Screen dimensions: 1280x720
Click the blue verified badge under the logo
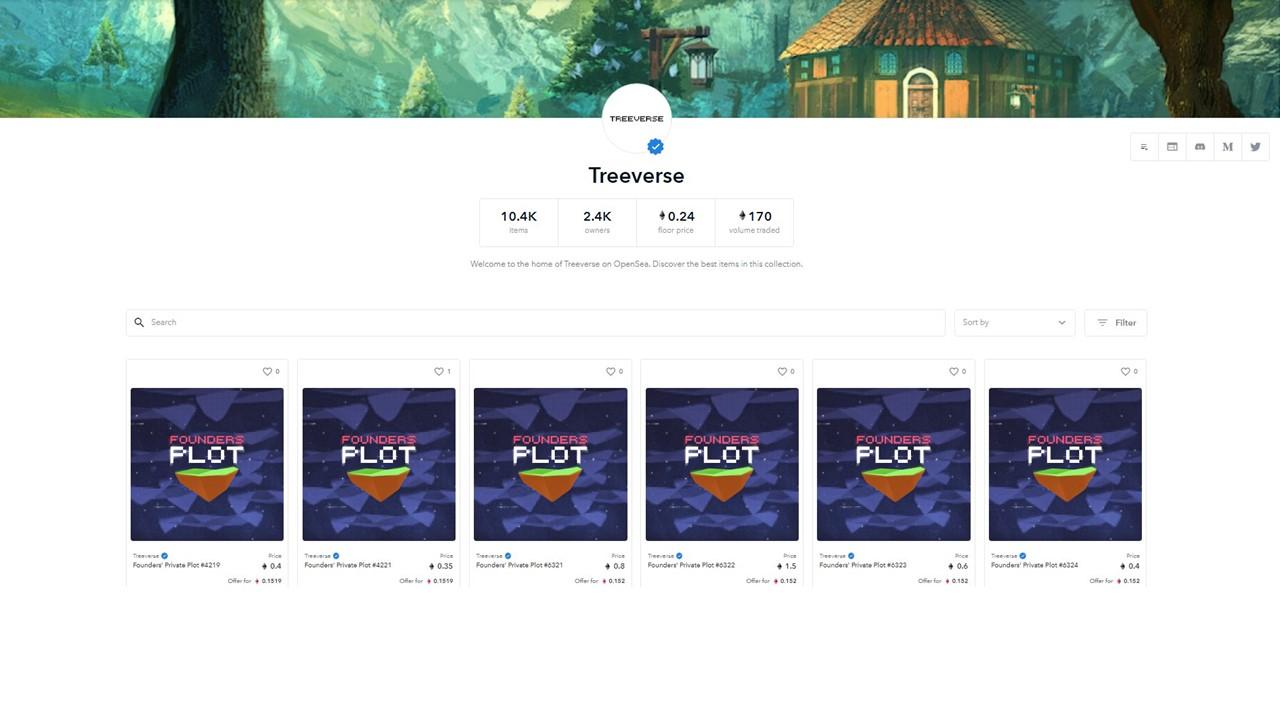click(x=655, y=147)
